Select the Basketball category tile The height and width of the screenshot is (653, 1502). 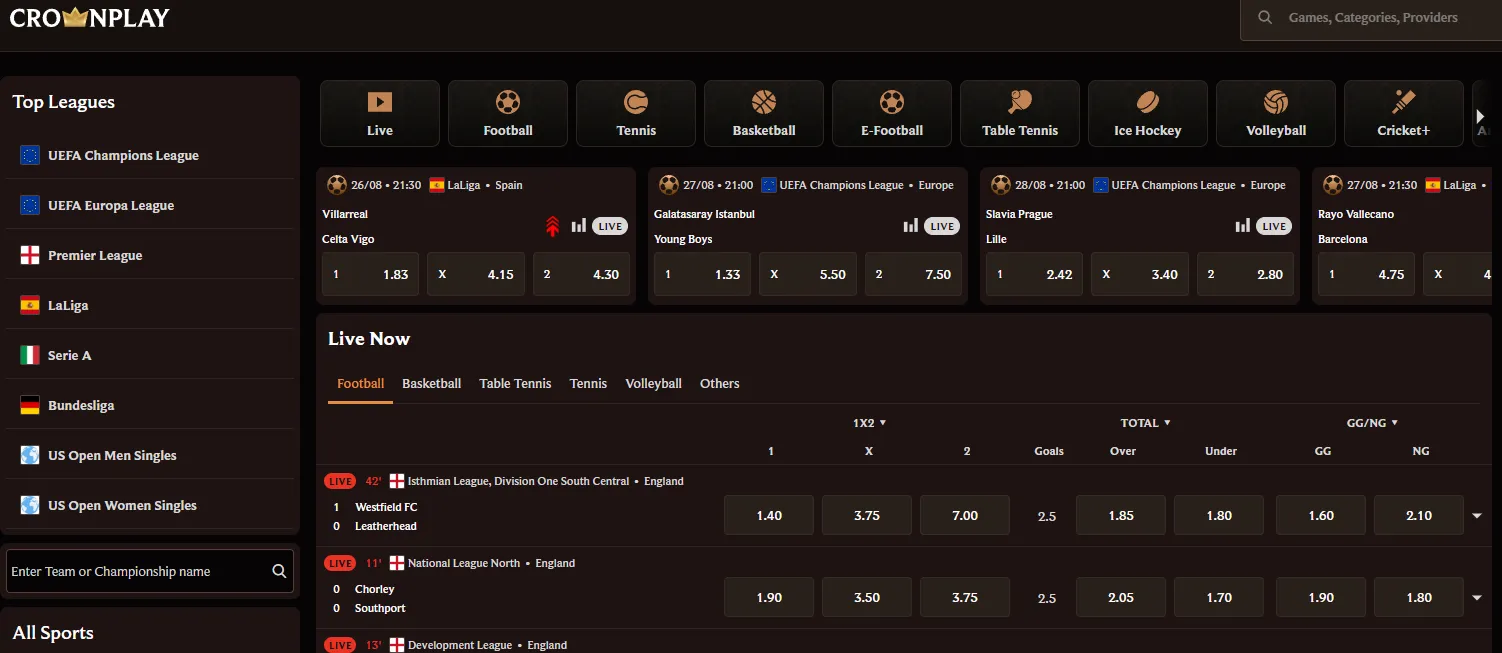coord(764,114)
